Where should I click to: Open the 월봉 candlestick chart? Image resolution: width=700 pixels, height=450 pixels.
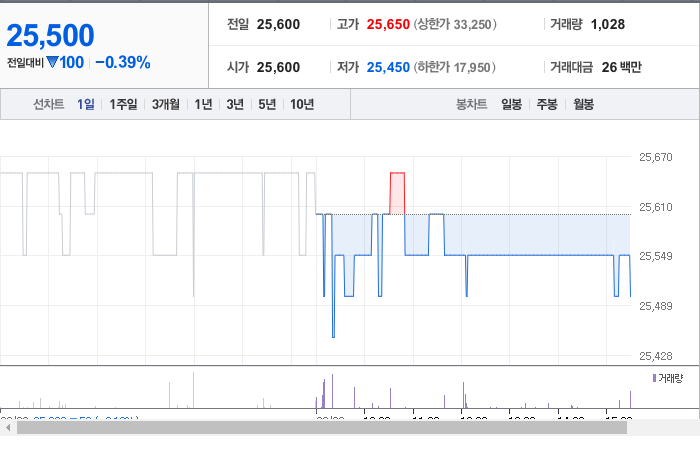(x=583, y=104)
